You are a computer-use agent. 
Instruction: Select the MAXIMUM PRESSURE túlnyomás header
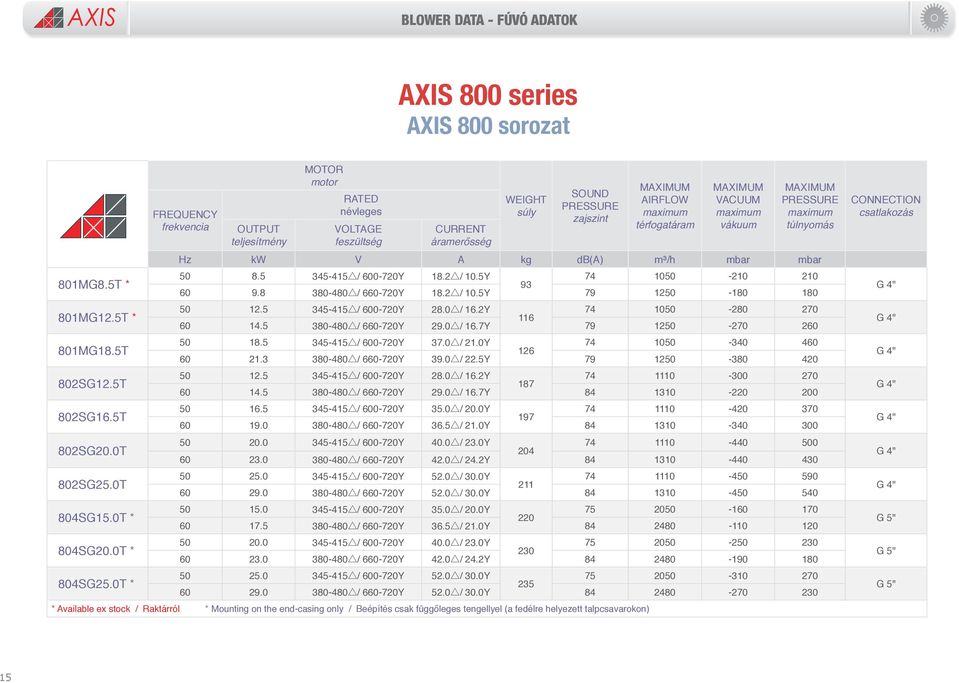pyautogui.click(x=810, y=205)
